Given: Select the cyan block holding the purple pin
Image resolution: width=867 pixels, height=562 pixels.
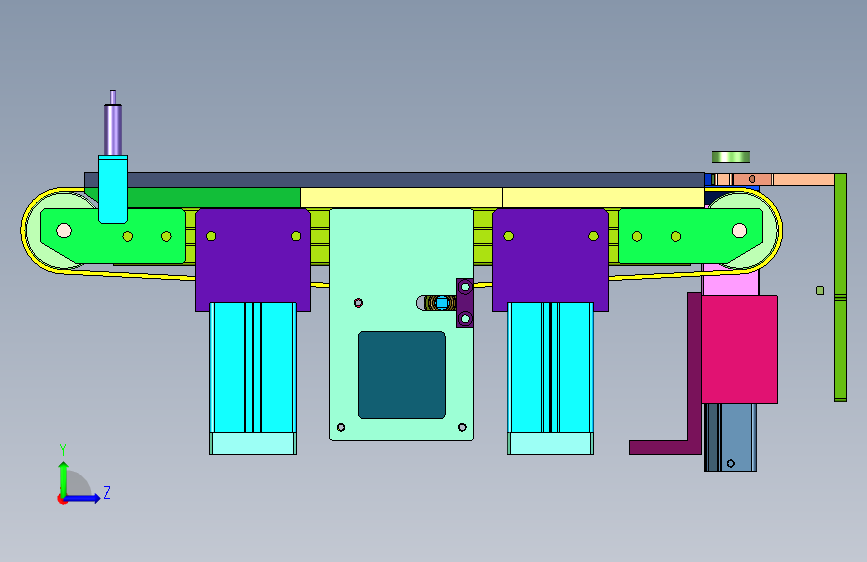Looking at the screenshot, I should coord(113,189).
